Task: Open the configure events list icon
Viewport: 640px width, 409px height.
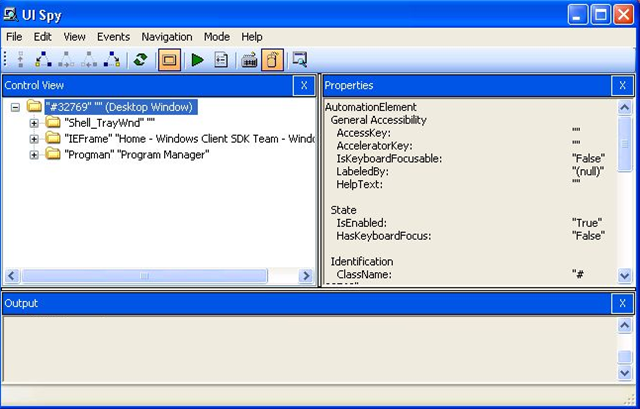Action: (x=221, y=60)
